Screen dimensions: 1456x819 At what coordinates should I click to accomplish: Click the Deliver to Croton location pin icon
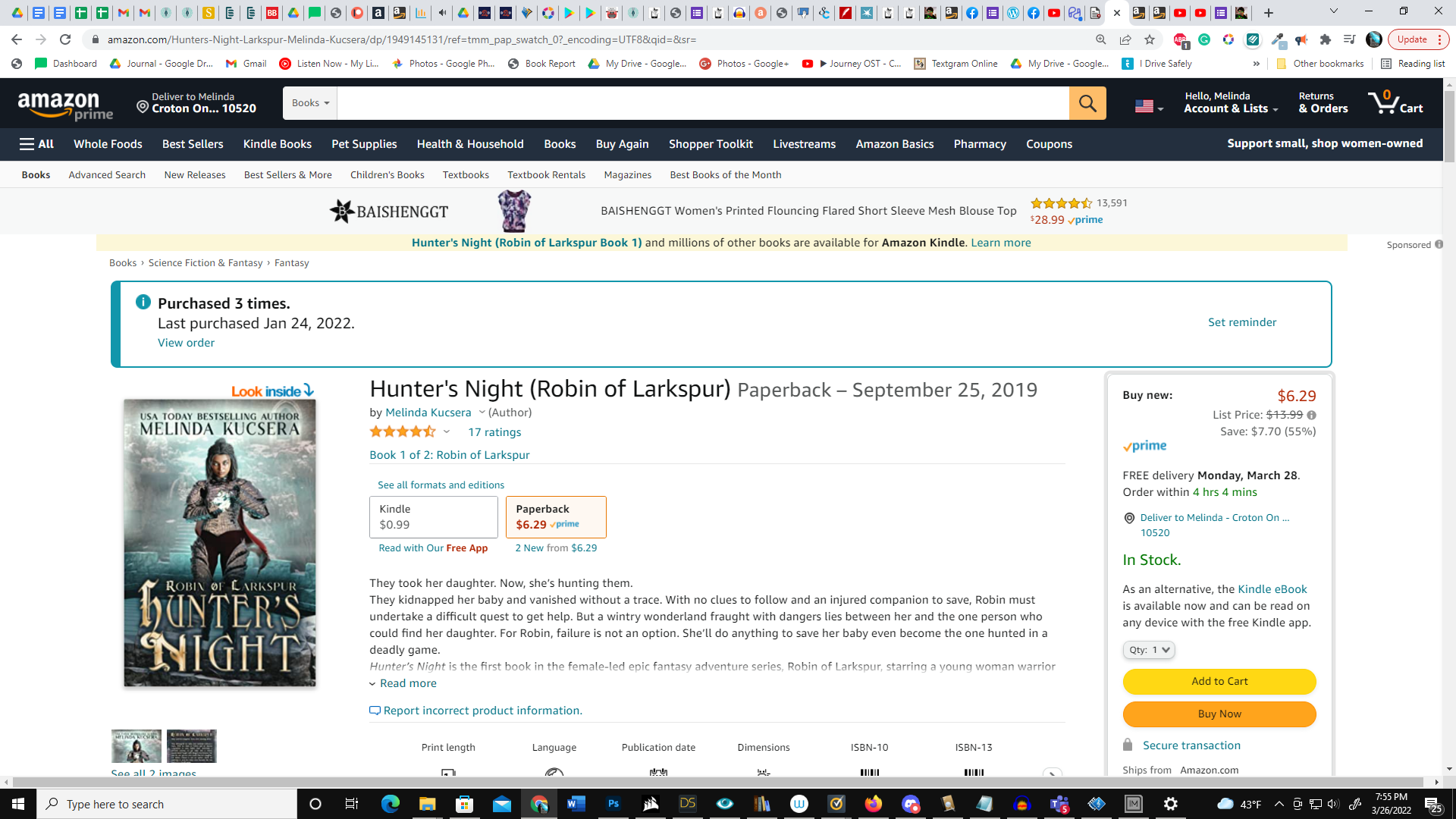click(x=142, y=106)
